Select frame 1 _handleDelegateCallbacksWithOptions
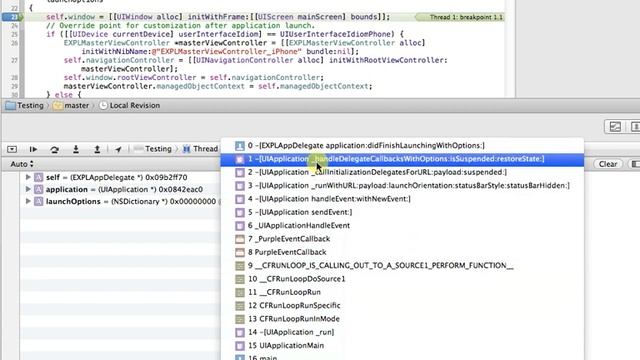The height and width of the screenshot is (360, 640). click(402, 159)
